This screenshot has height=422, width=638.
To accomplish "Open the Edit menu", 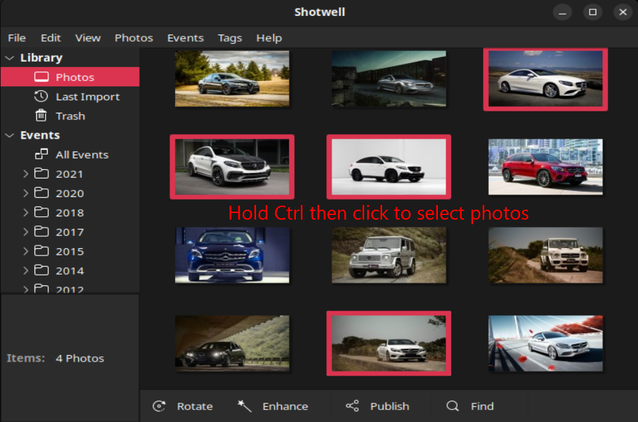I will coord(50,38).
